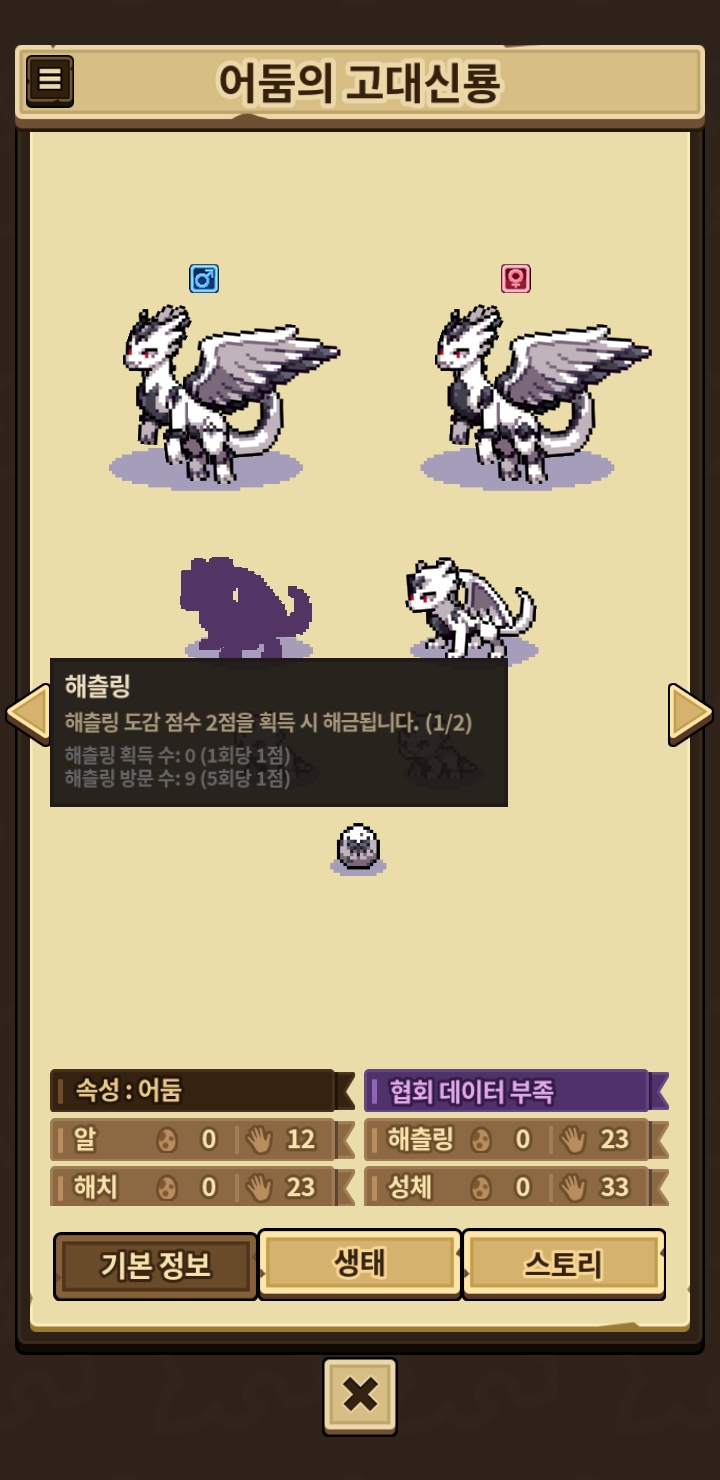Select the female adult dragon sprite
The height and width of the screenshot is (1480, 720).
pos(534,395)
